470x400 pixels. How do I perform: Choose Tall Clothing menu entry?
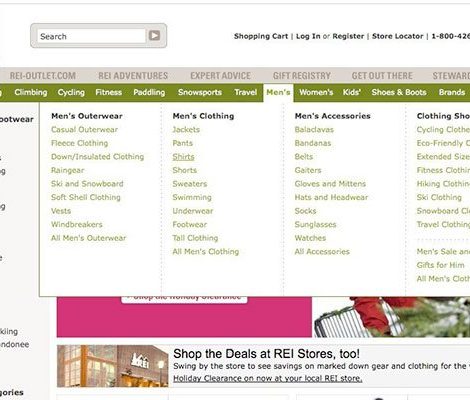point(195,238)
